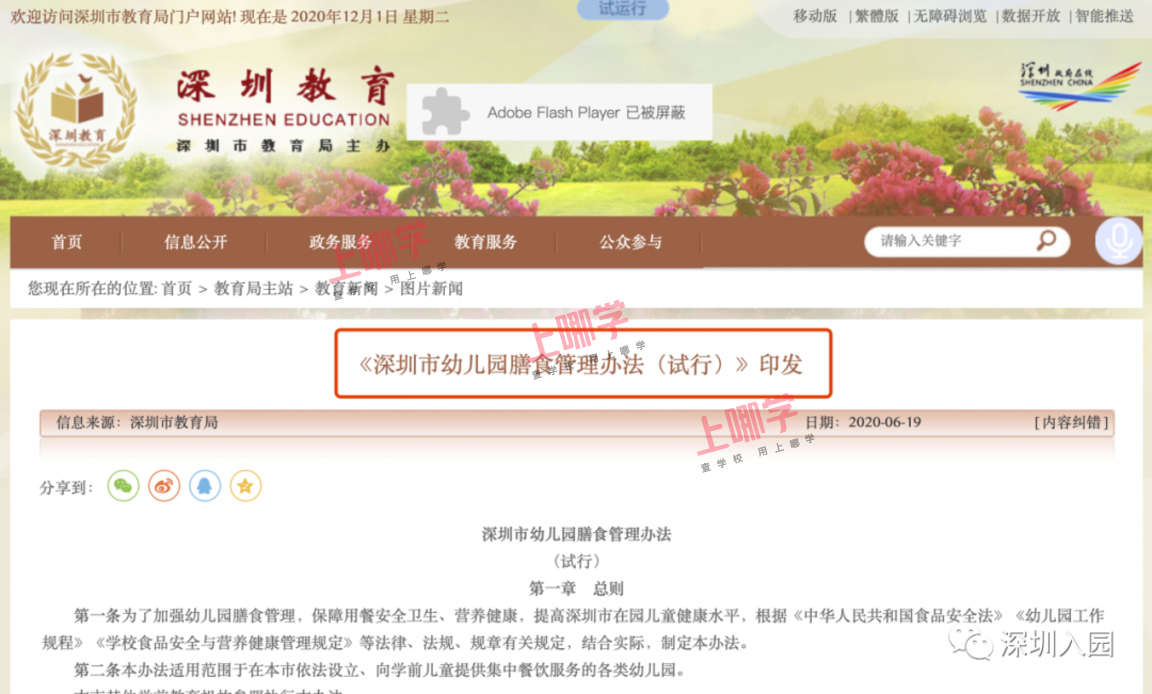
Task: Click the Shenzhen China rainbow logo
Action: click(1080, 86)
